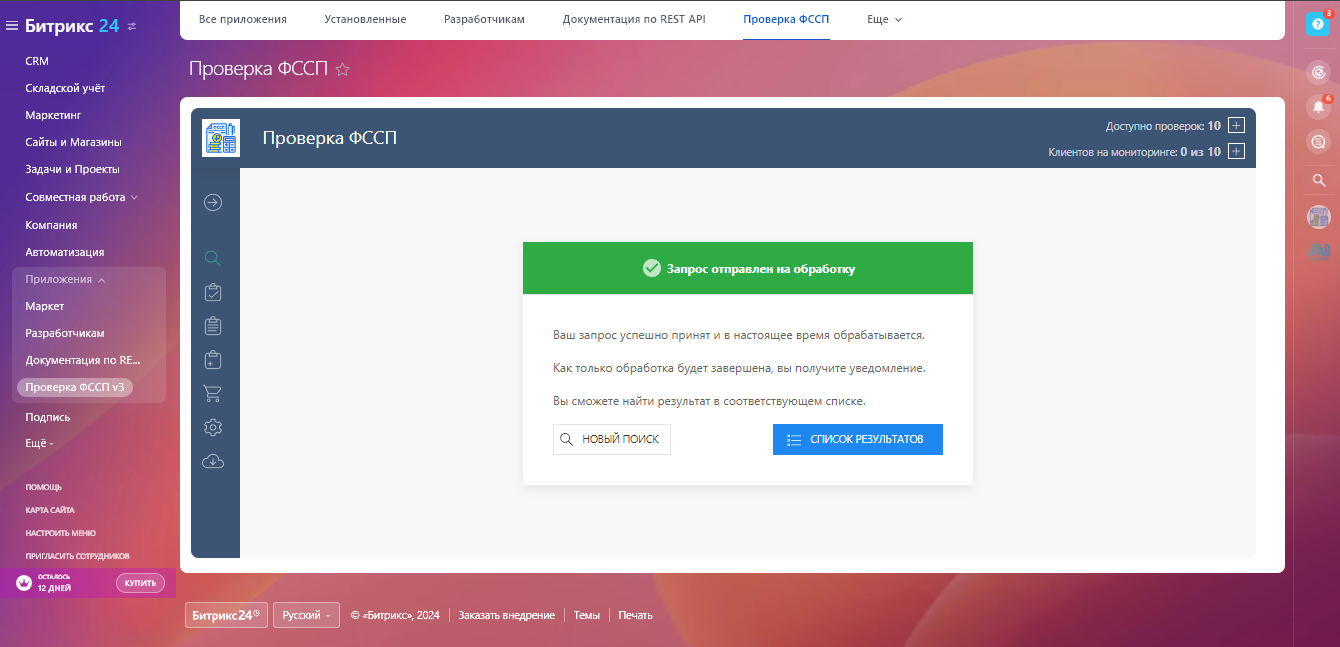The width and height of the screenshot is (1340, 647).
Task: Open Сайты и Магазины in left menu
Action: (73, 142)
